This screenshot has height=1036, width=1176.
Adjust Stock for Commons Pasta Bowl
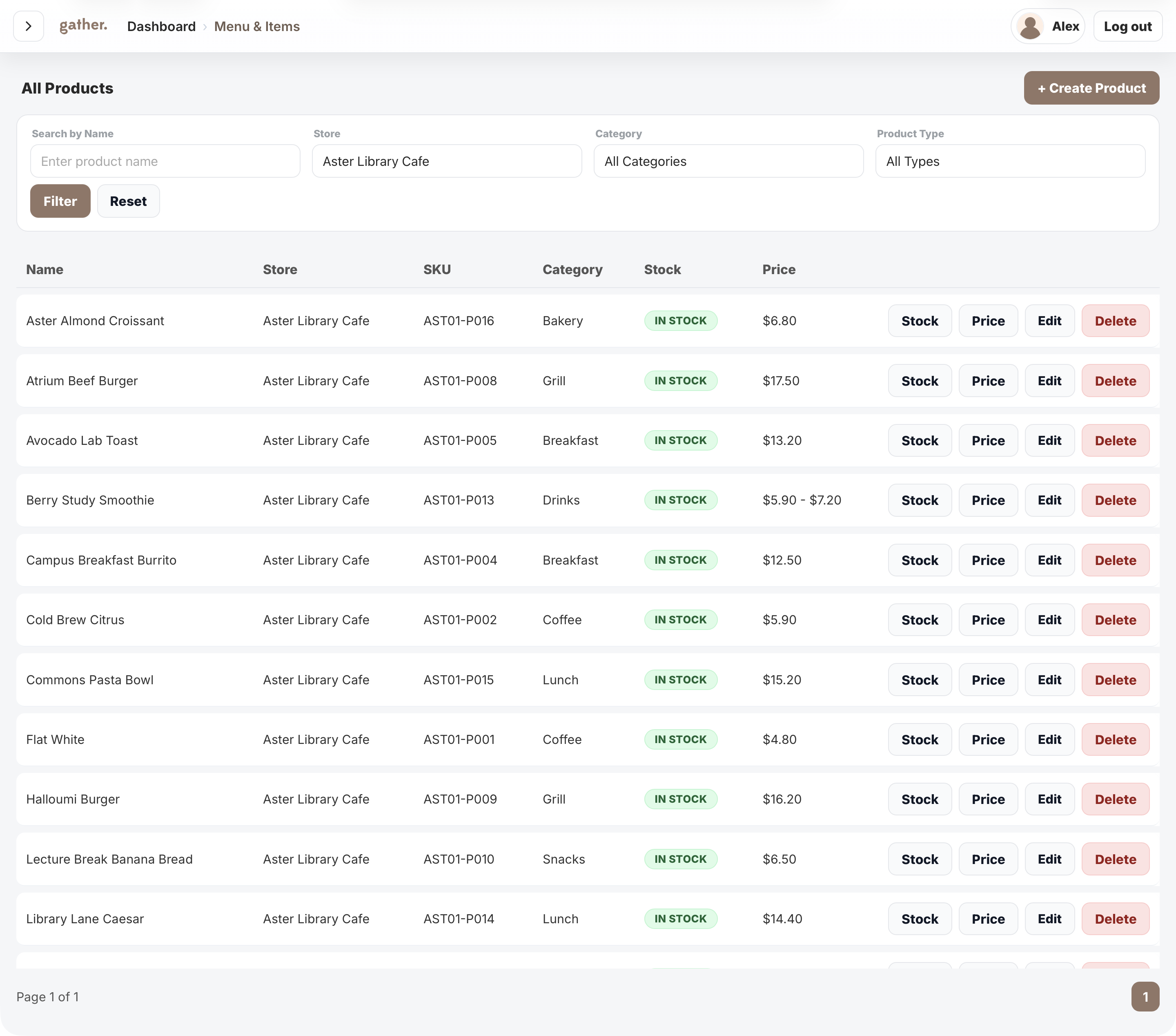[920, 680]
